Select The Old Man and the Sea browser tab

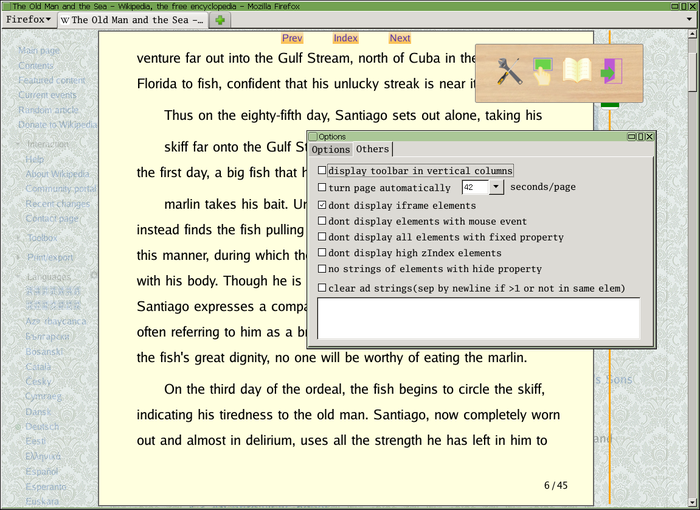tap(133, 20)
